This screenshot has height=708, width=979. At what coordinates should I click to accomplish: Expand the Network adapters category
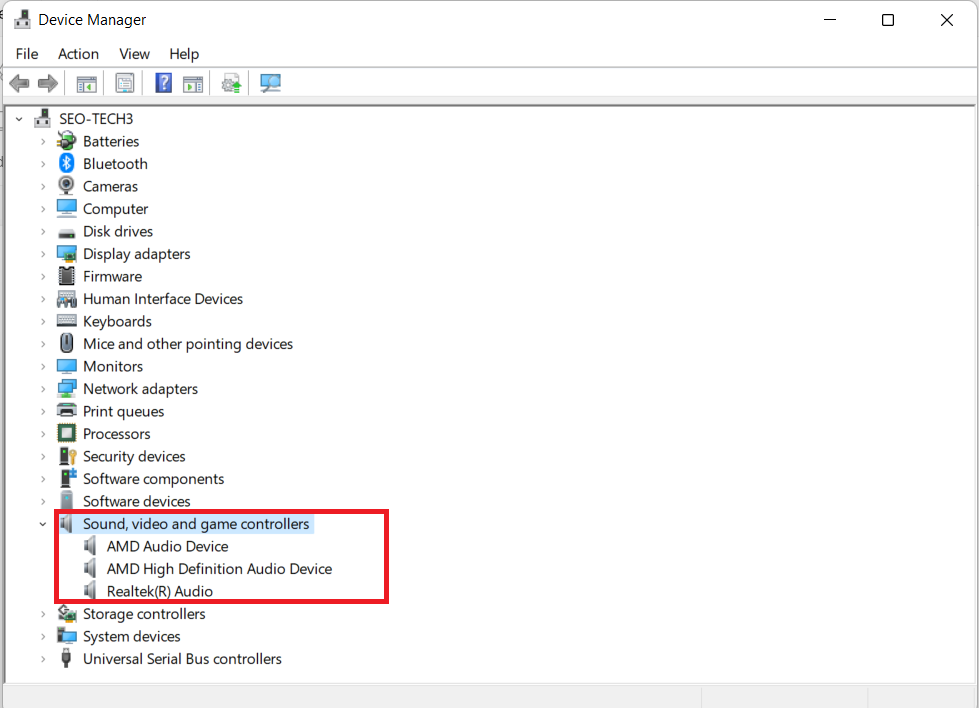[x=42, y=388]
